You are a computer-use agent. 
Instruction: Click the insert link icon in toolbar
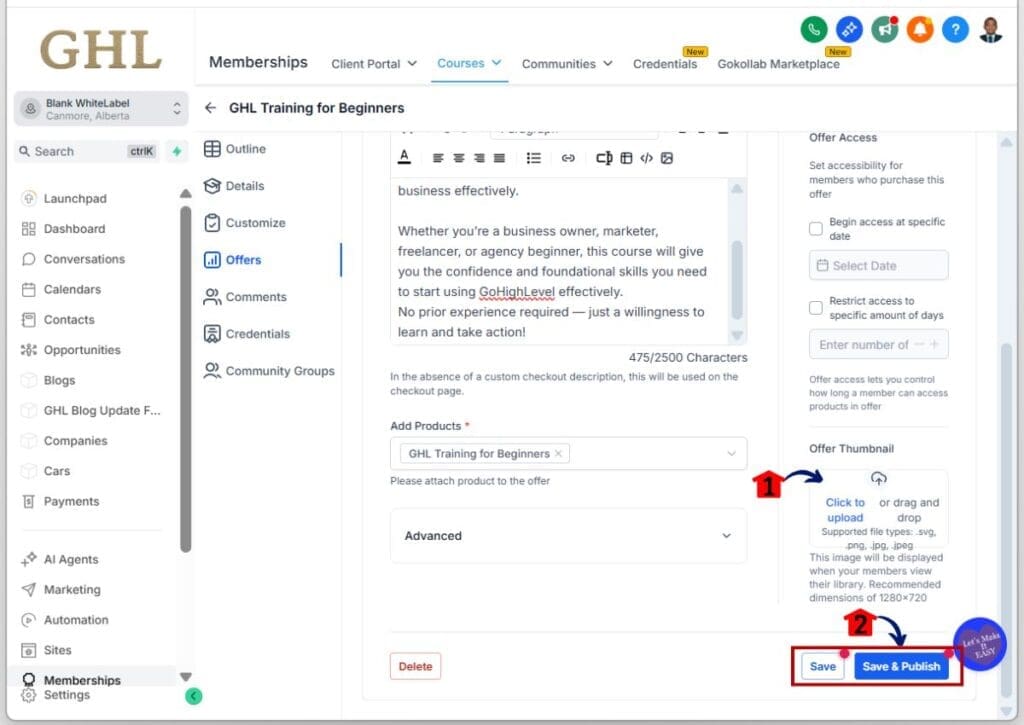[568, 157]
